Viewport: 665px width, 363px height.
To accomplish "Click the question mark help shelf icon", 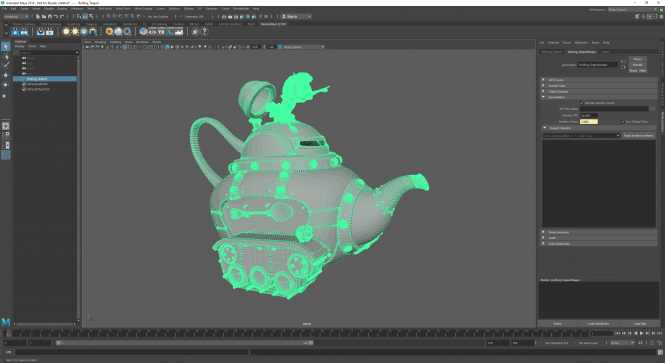I will (x=204, y=31).
